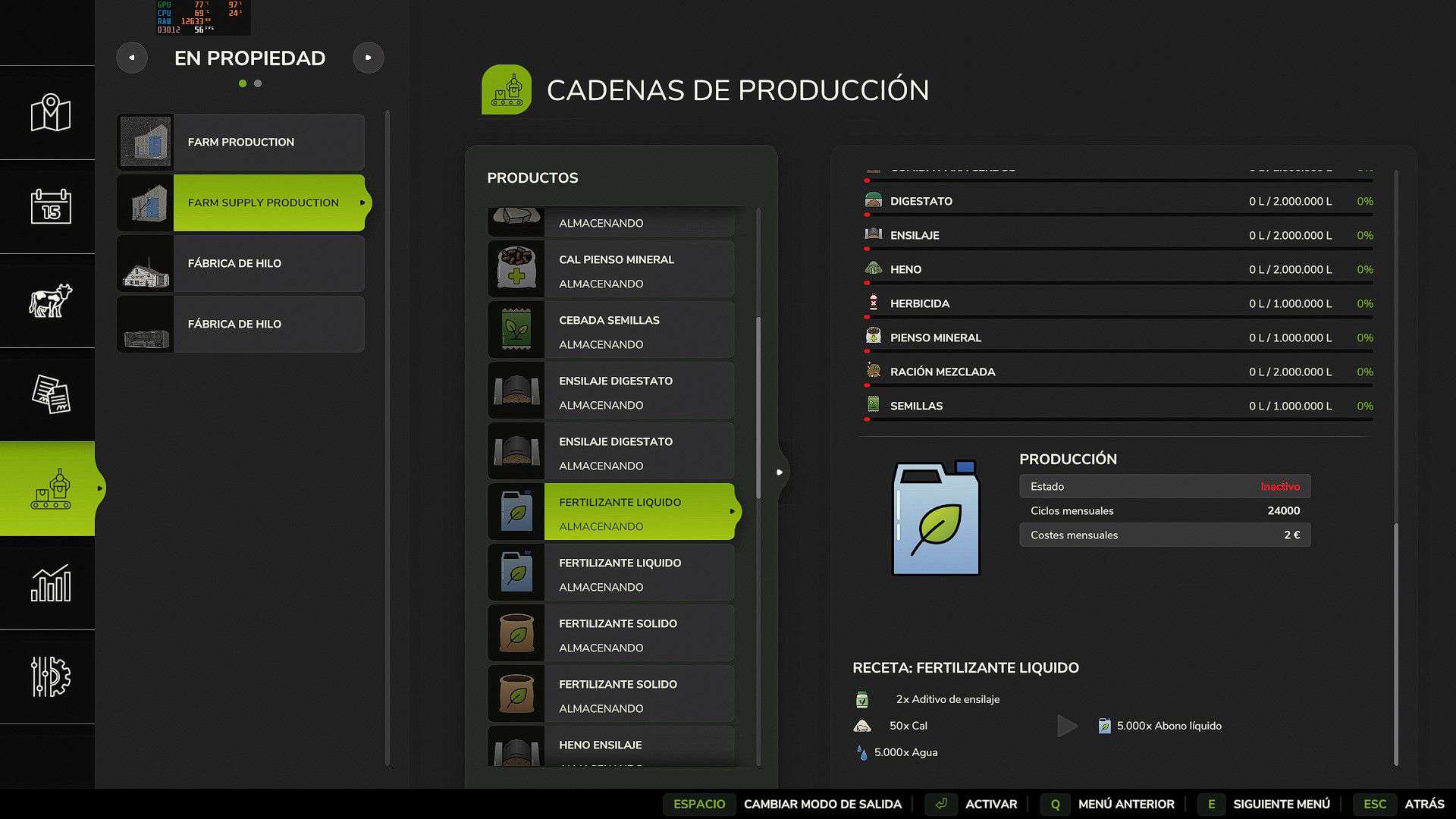Screen dimensions: 1456x819
Task: Select second page indicator dot
Action: [x=258, y=83]
